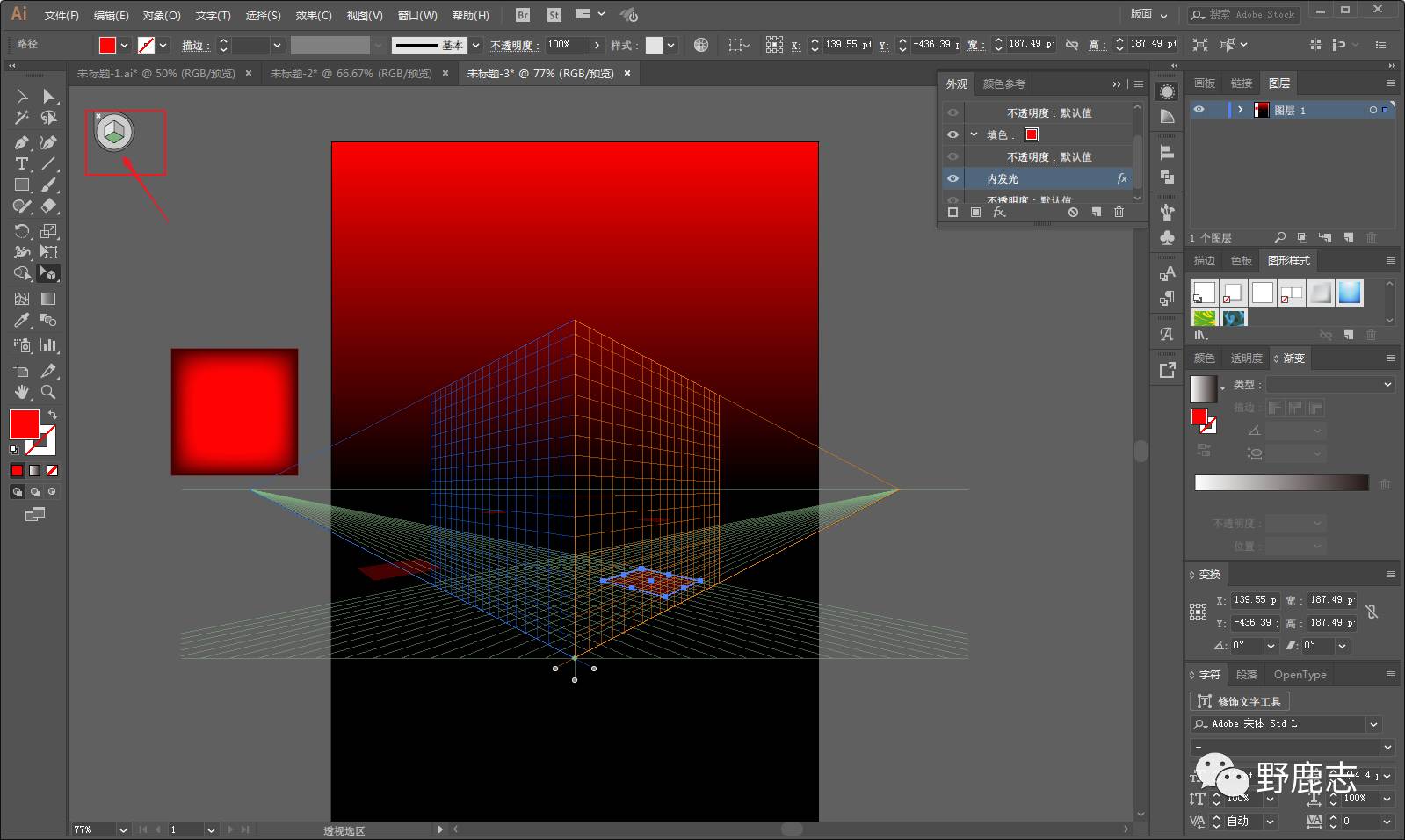Select the Type tool

coord(22,164)
